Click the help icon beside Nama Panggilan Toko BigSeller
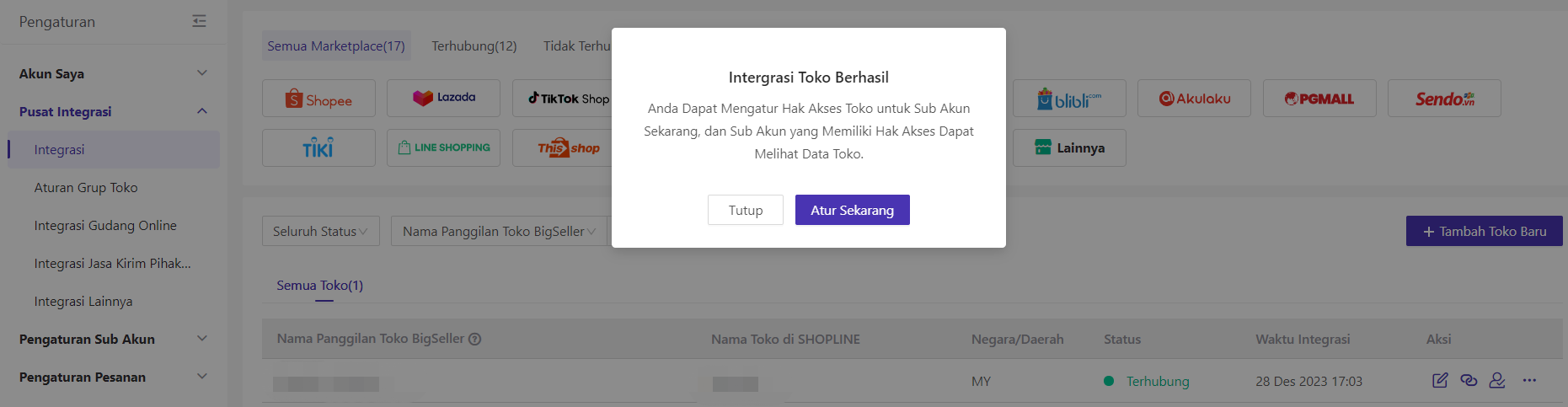Screen dimensions: 1568x407 coord(475,339)
